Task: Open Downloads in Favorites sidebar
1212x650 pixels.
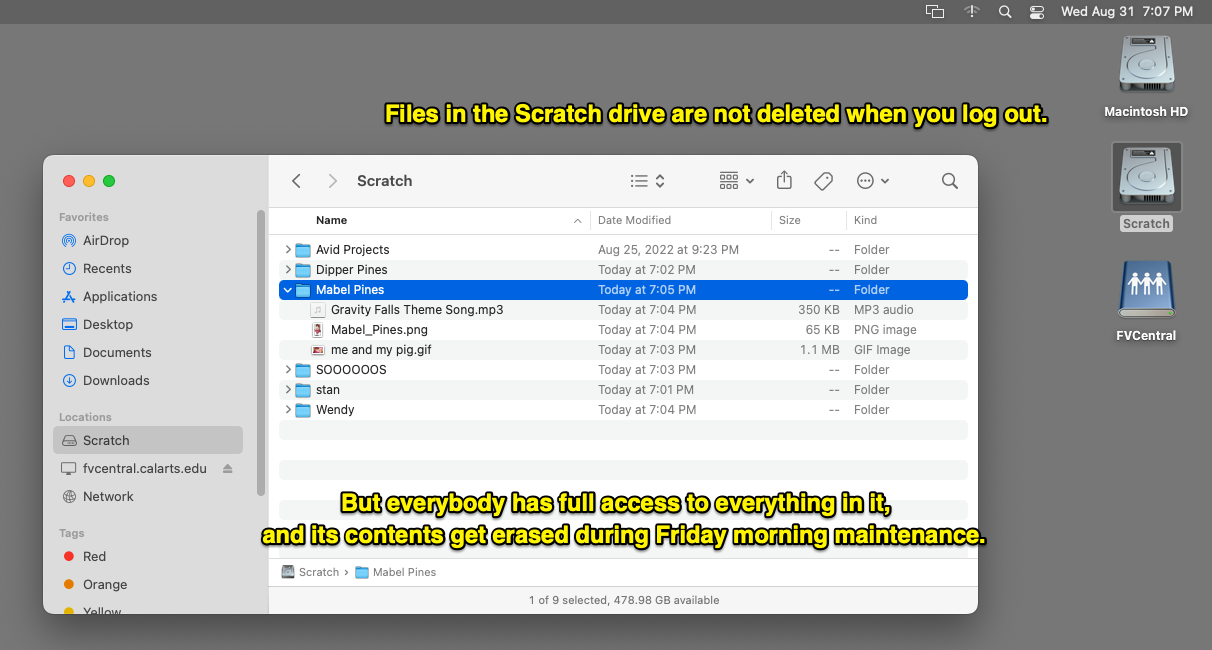Action: (x=116, y=381)
